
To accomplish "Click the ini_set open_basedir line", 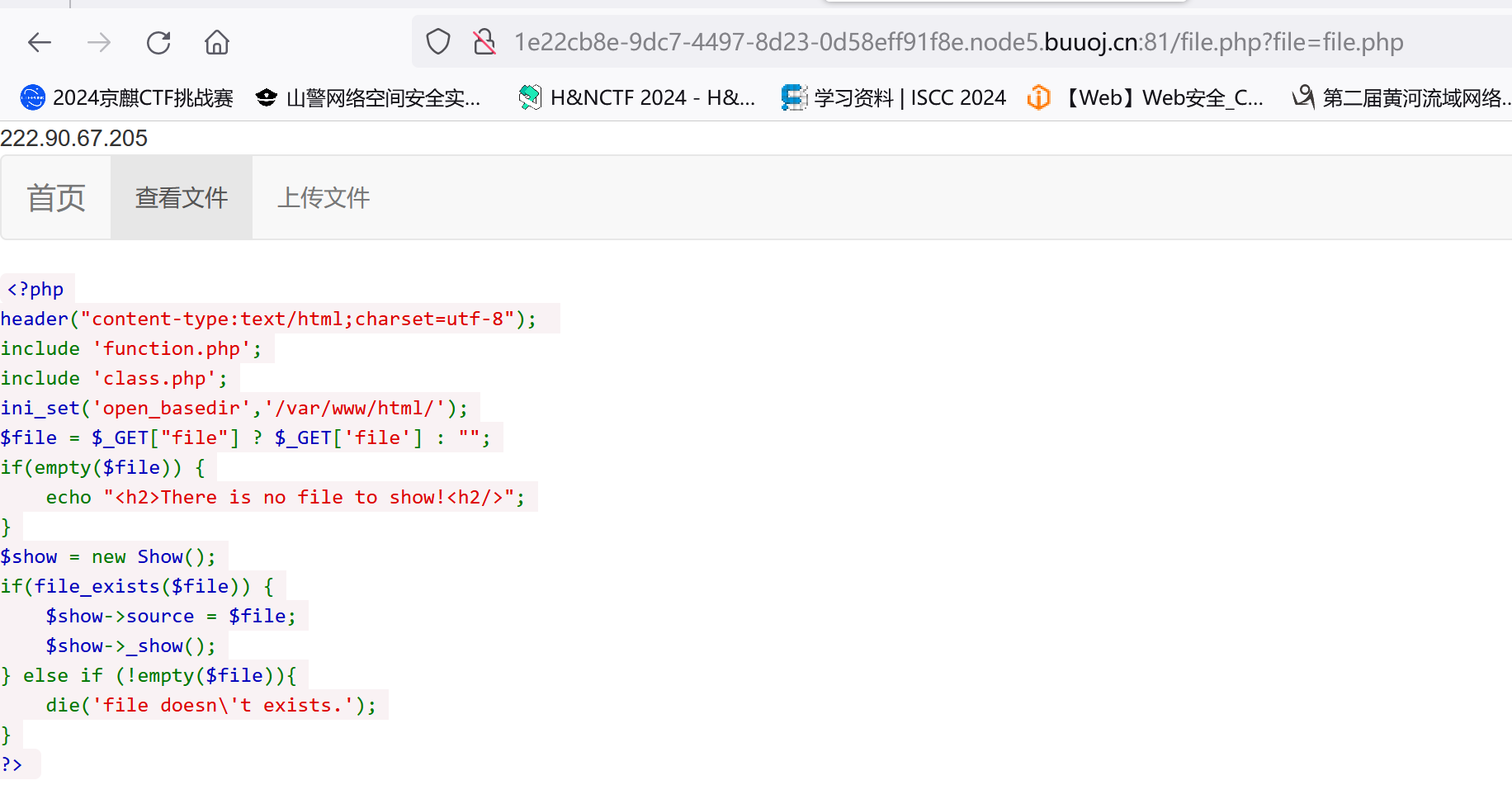I will 234,408.
